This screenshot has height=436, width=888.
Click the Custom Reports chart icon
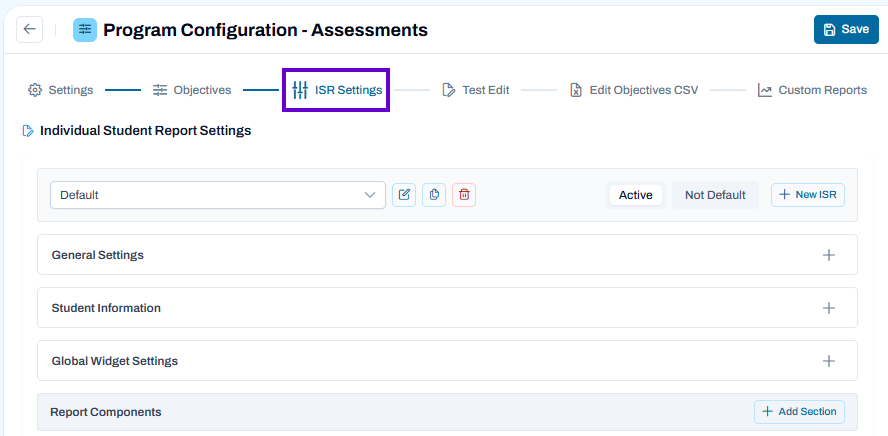(x=765, y=90)
